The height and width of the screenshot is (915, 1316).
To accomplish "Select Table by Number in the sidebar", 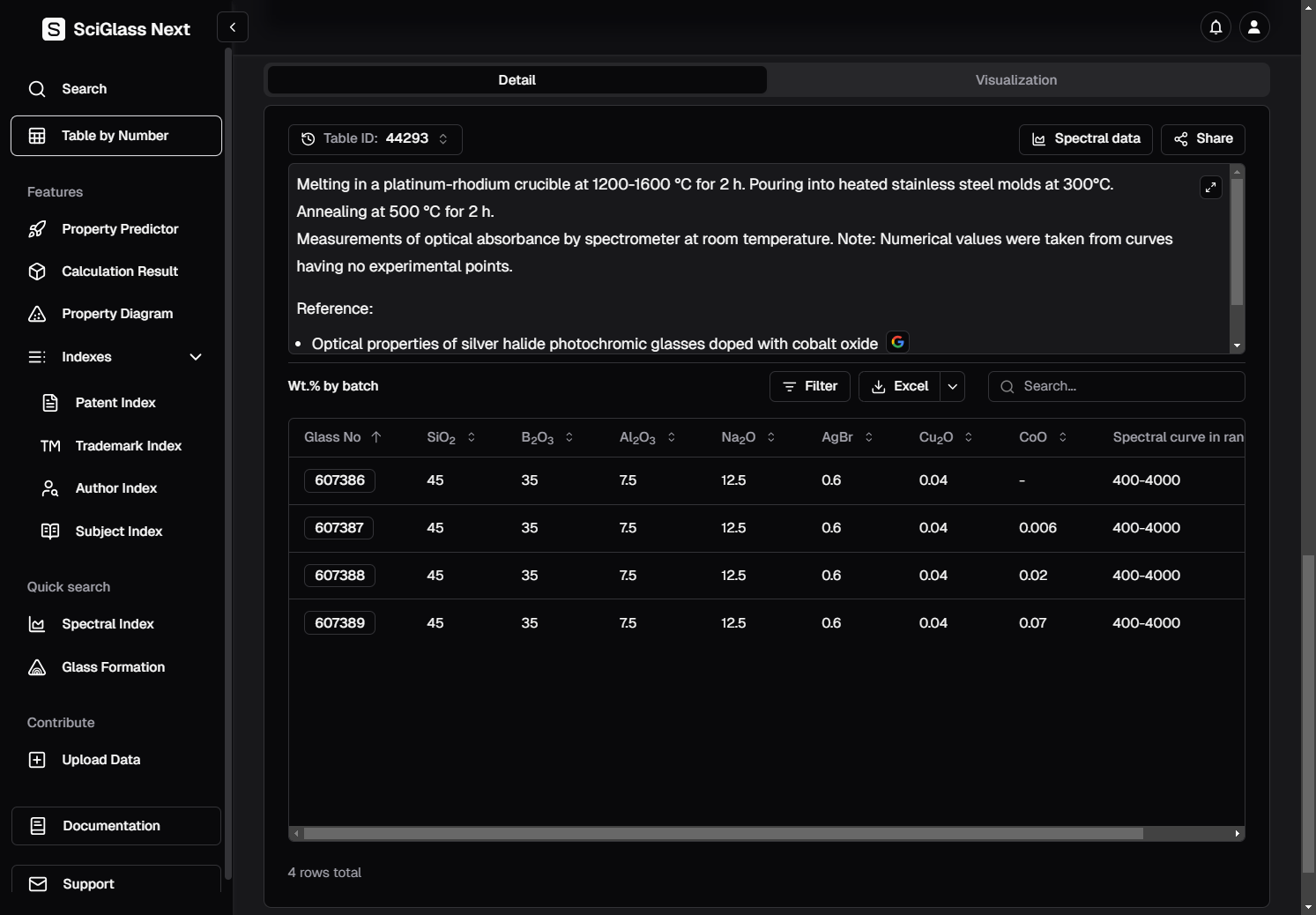I will 115,136.
